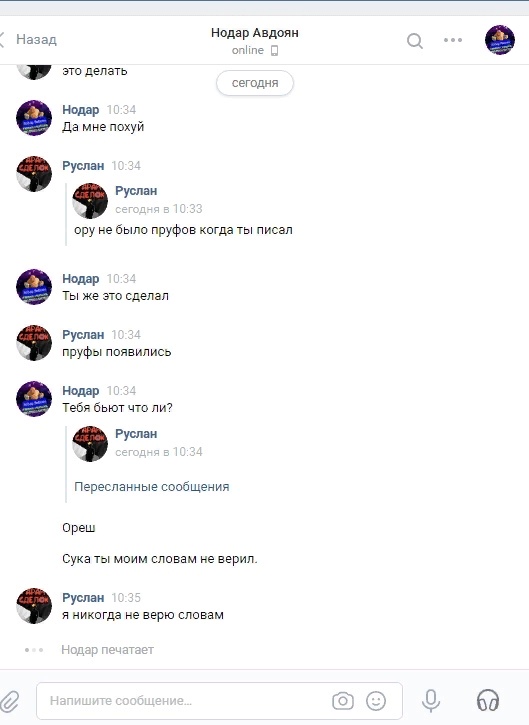Screen dimensions: 529x725
Task: Click the header avatar thumbnail
Action: click(x=500, y=40)
